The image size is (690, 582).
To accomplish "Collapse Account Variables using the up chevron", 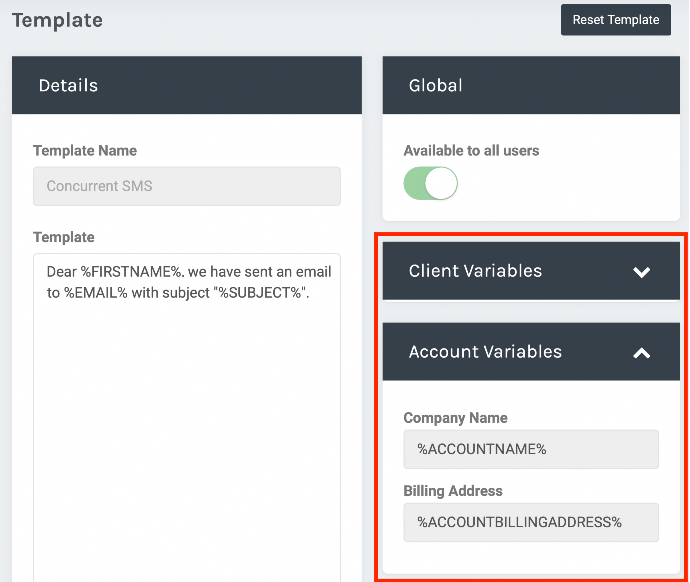I will pyautogui.click(x=642, y=353).
